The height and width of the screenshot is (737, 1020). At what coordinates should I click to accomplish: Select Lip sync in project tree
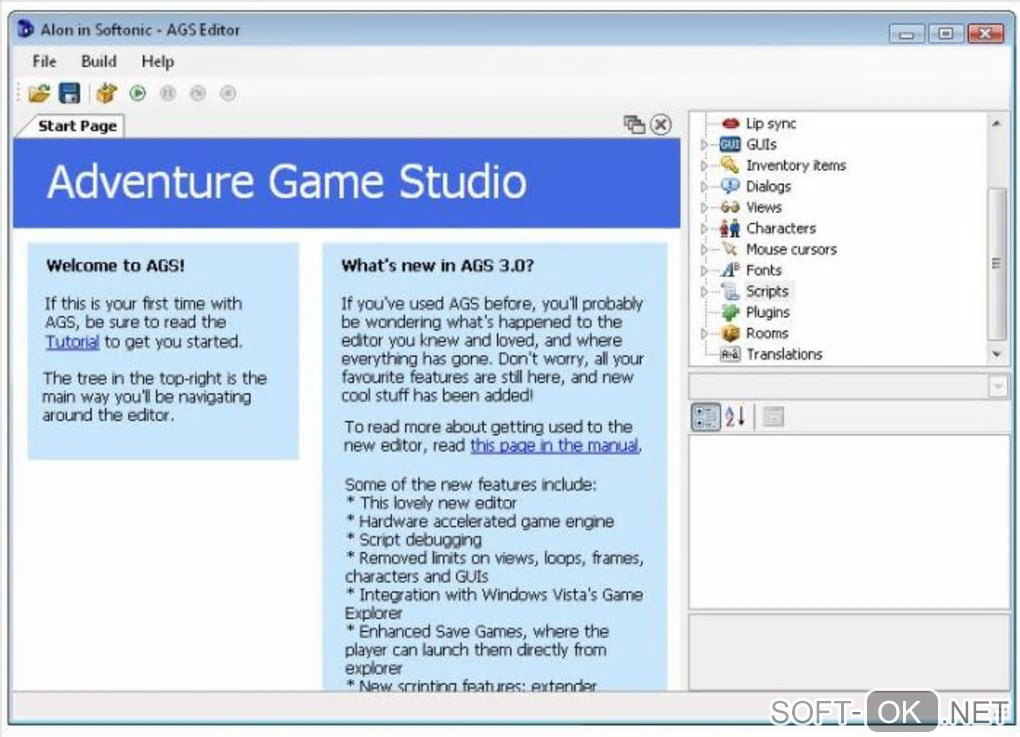tap(771, 124)
